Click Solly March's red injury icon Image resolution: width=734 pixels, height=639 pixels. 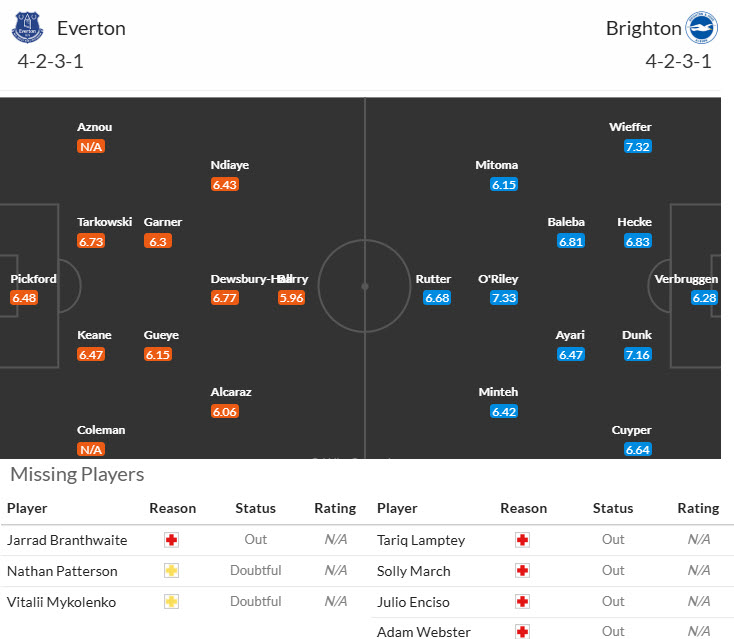pyautogui.click(x=522, y=571)
